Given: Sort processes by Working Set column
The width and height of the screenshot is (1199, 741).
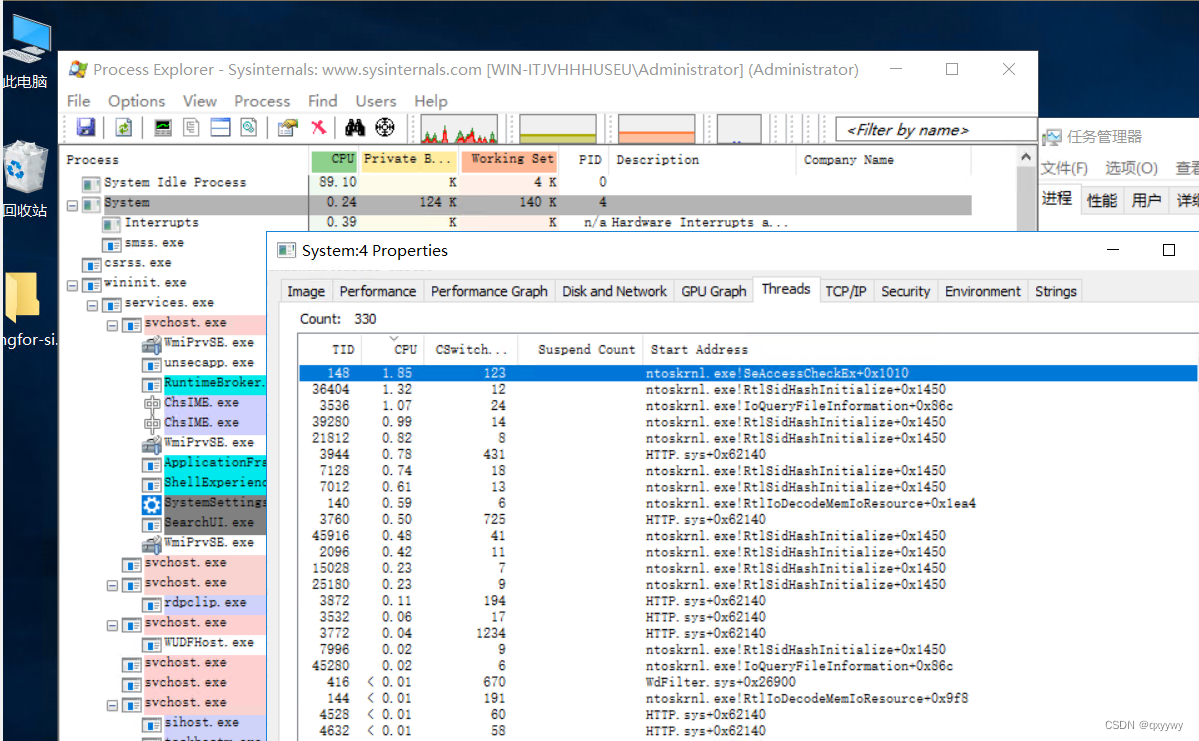Looking at the screenshot, I should [510, 159].
